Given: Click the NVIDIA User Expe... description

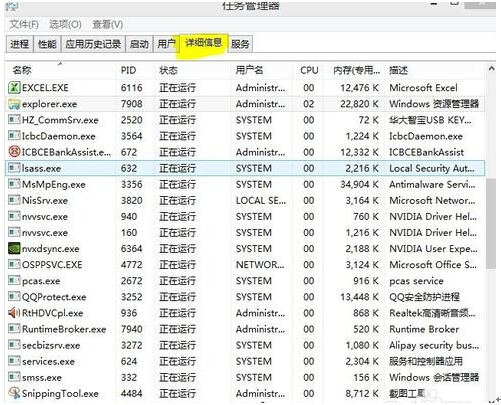Looking at the screenshot, I should (433, 249).
